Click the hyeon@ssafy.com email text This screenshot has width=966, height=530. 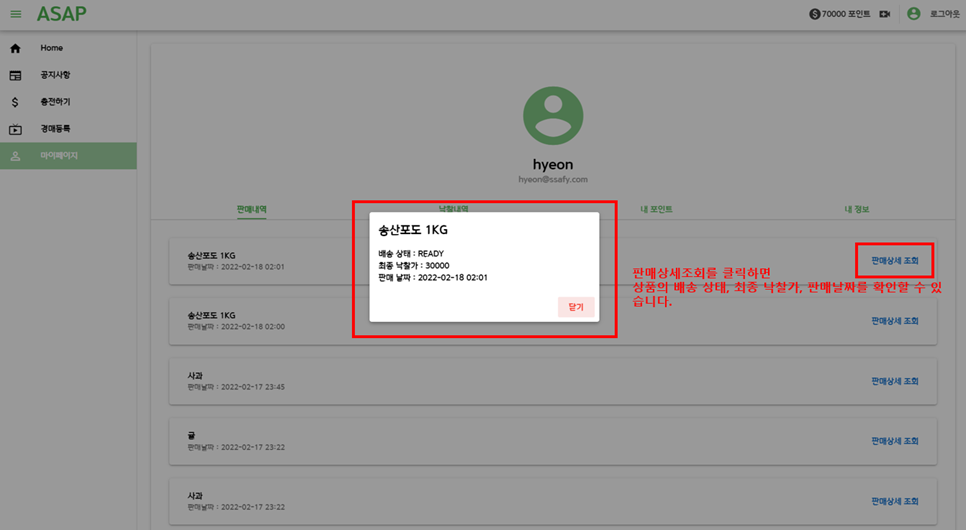(553, 179)
